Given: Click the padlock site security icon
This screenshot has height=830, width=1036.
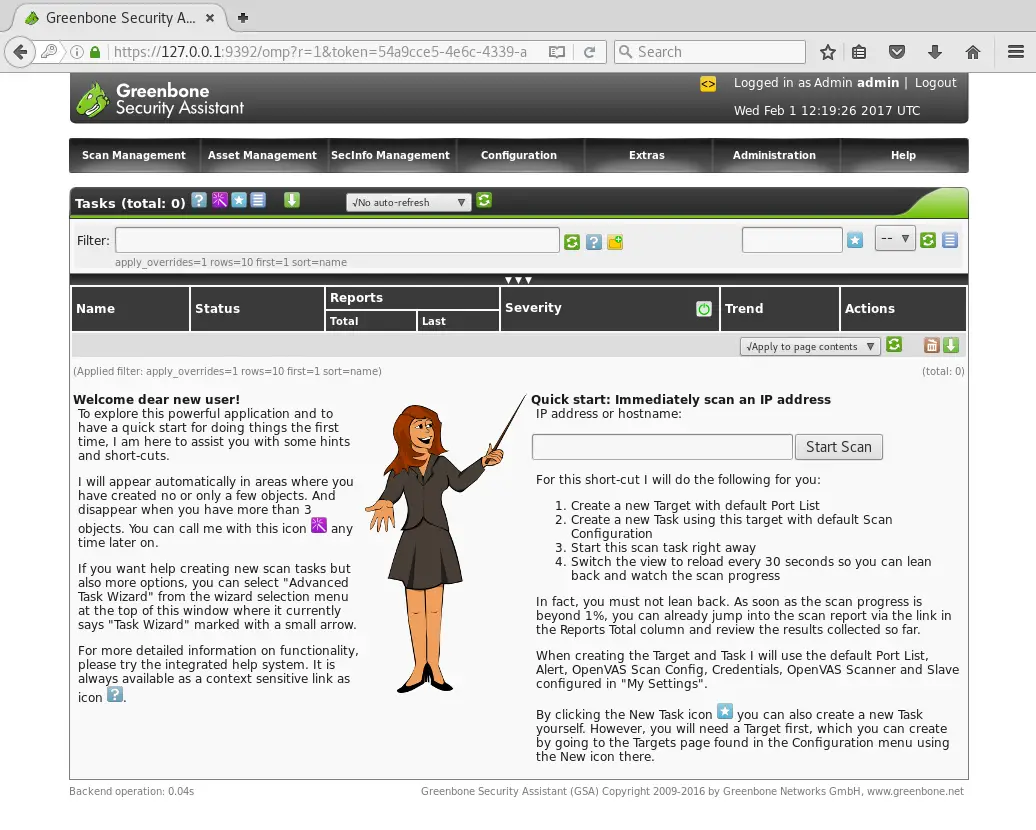Looking at the screenshot, I should (95, 52).
